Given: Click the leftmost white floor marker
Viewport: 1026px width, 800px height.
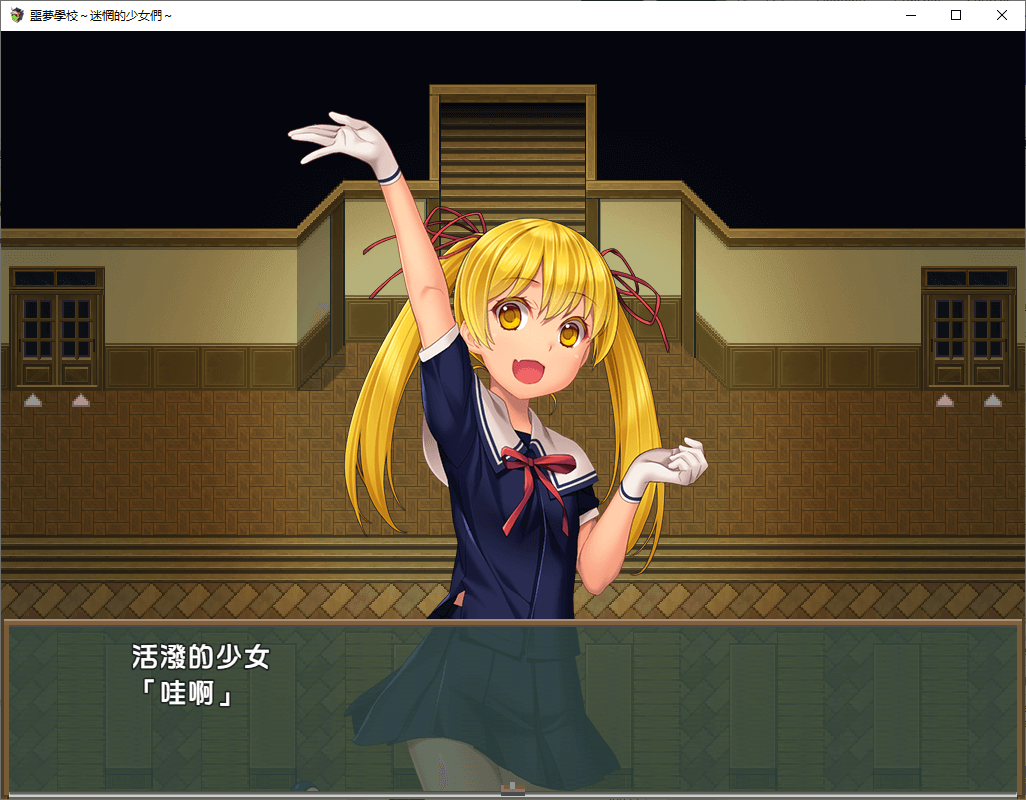Looking at the screenshot, I should [x=33, y=400].
